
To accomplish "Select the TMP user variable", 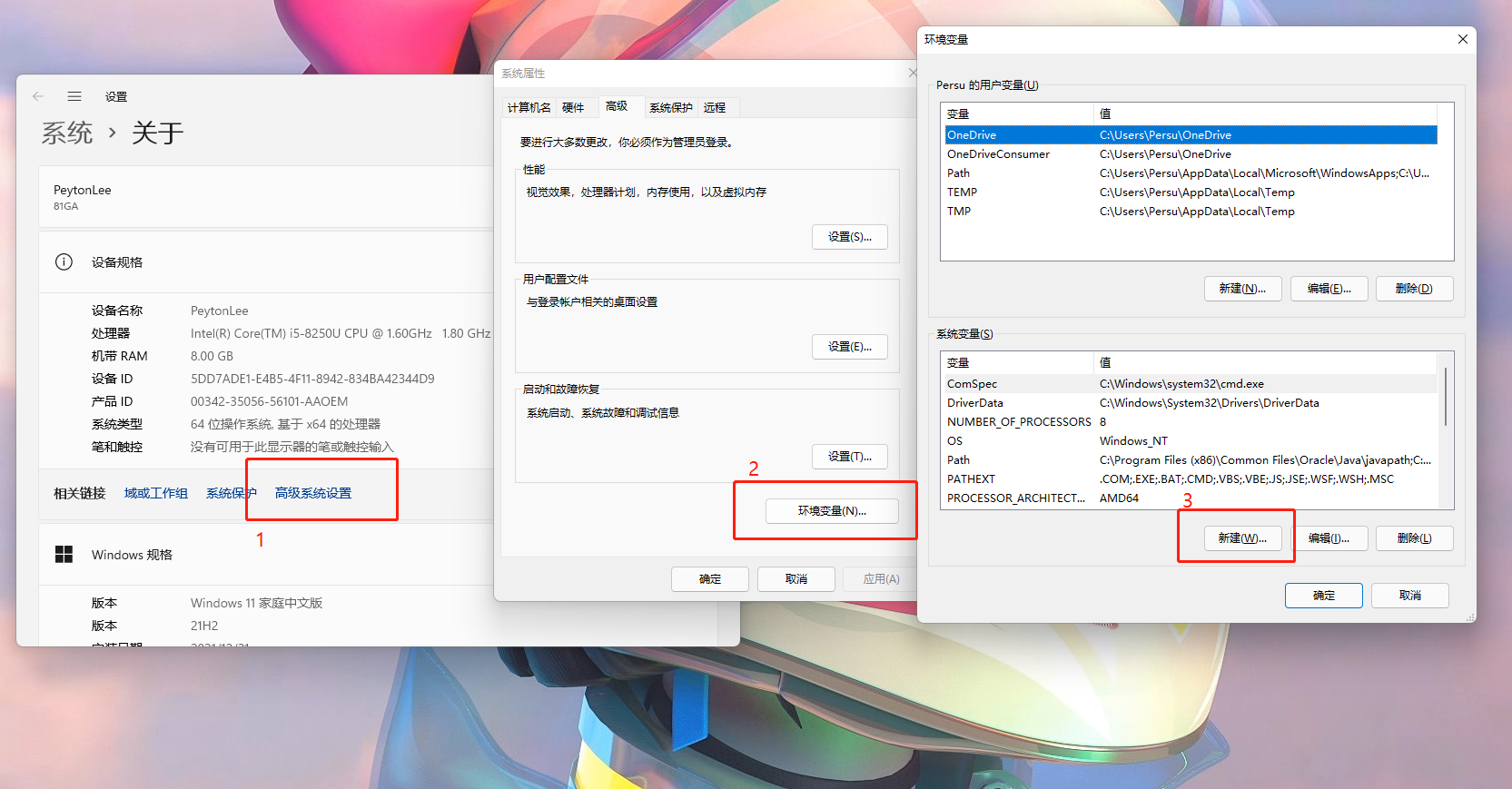I will (1191, 212).
